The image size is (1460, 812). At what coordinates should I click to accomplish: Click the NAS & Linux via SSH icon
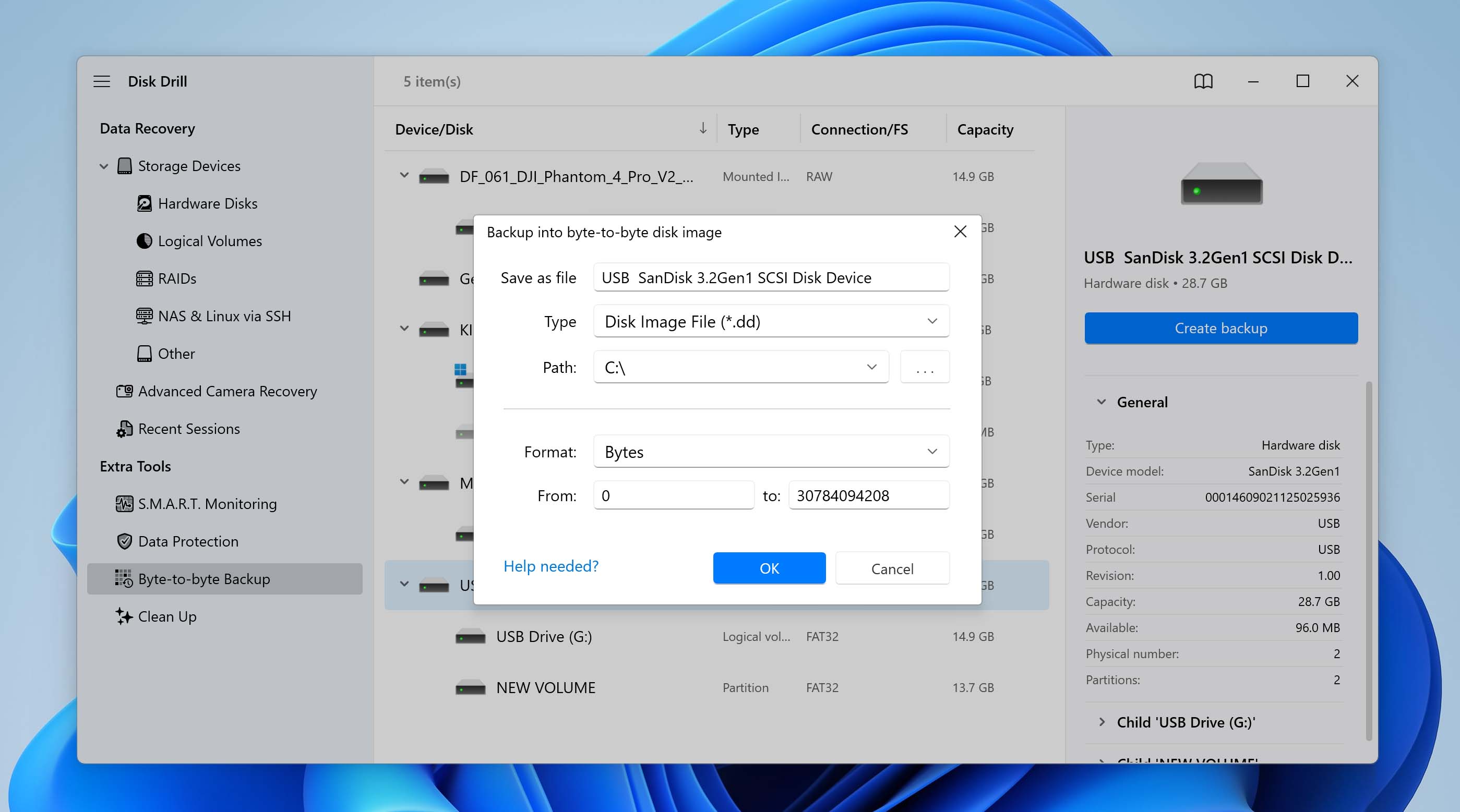[145, 316]
